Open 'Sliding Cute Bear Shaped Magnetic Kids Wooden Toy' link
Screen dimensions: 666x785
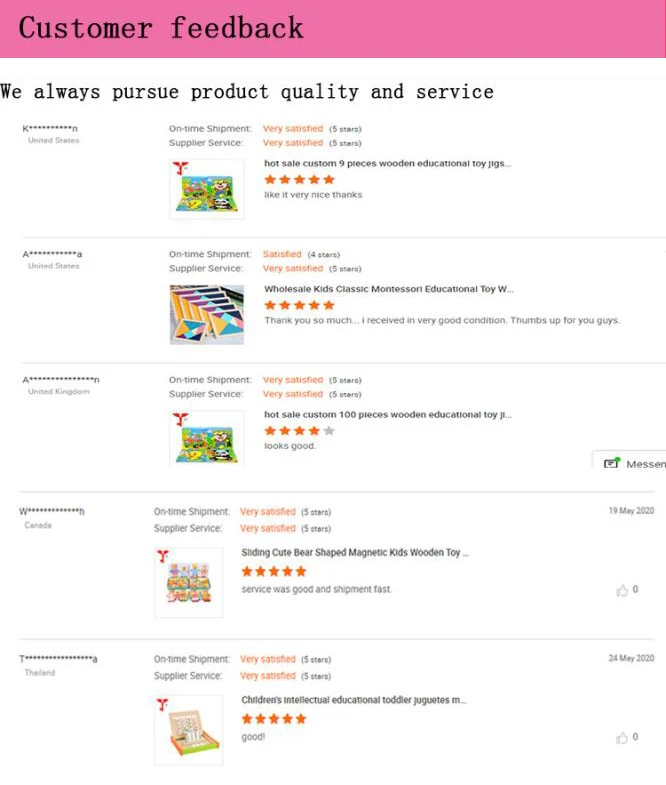(x=354, y=552)
